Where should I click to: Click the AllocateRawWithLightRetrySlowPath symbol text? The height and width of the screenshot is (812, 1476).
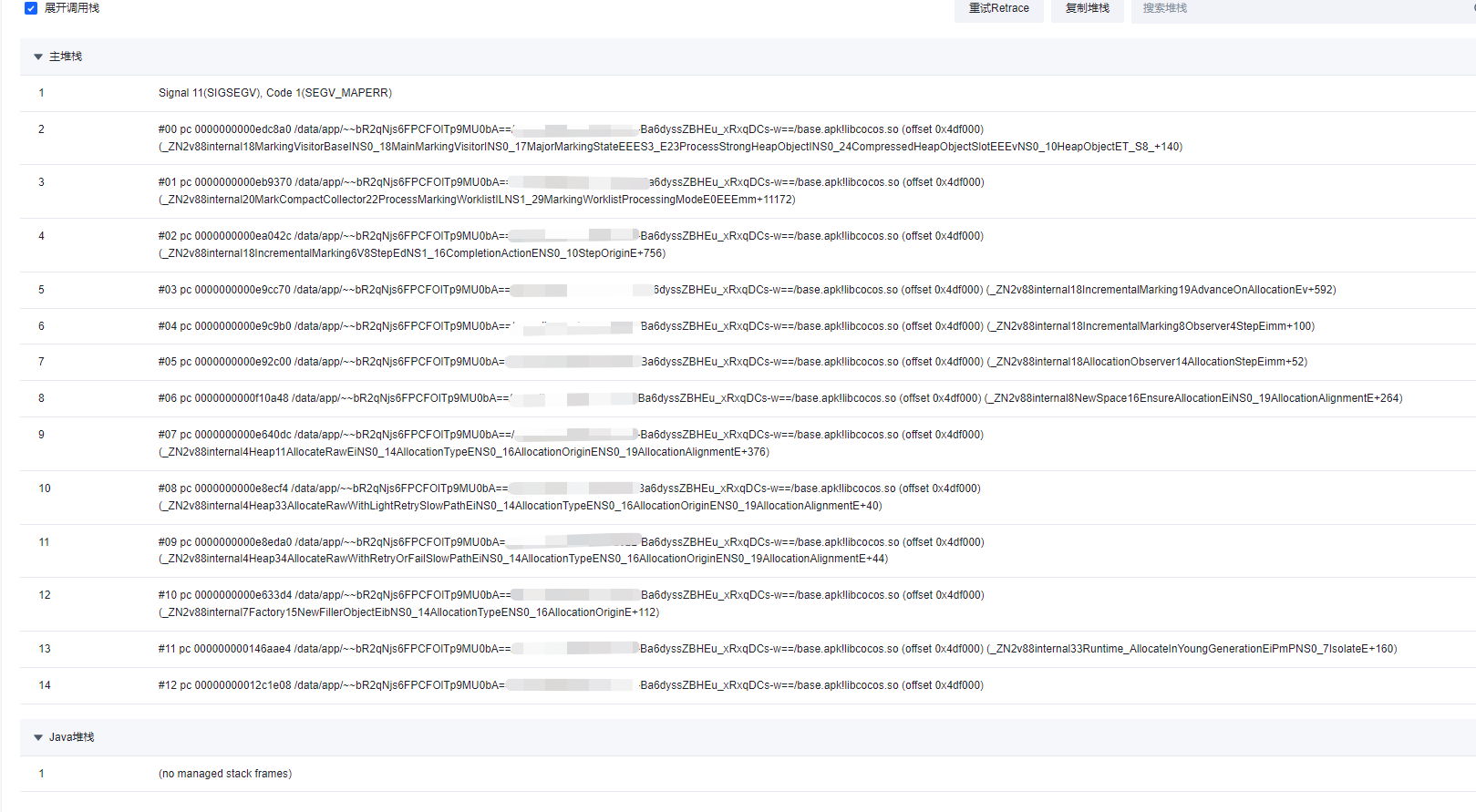pyautogui.click(x=521, y=506)
